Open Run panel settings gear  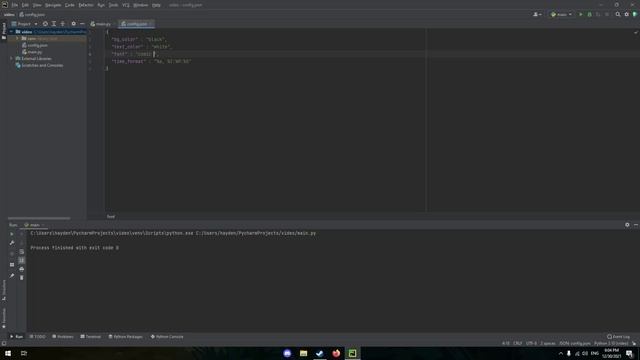click(627, 225)
